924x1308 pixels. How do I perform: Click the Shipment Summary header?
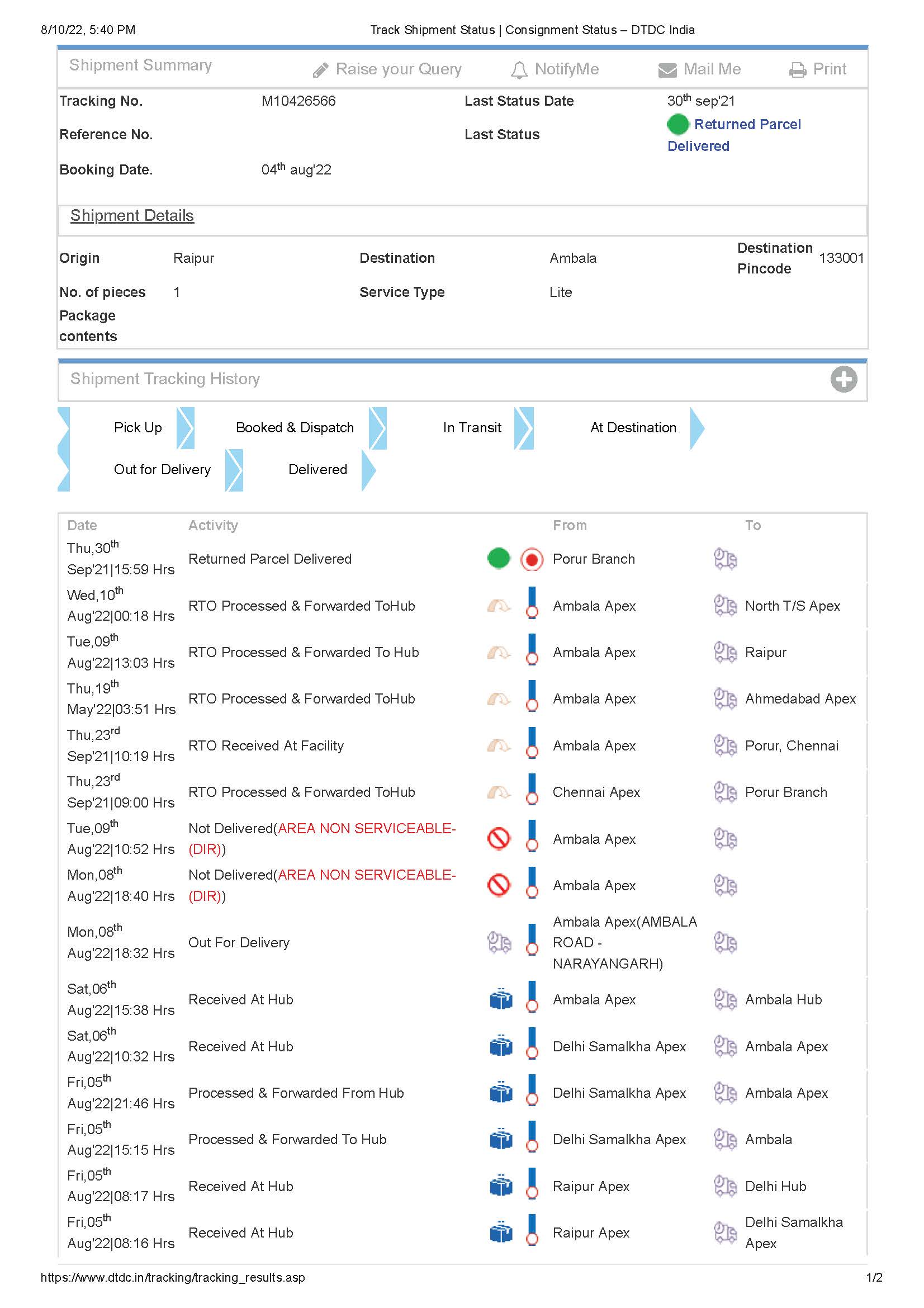[141, 65]
